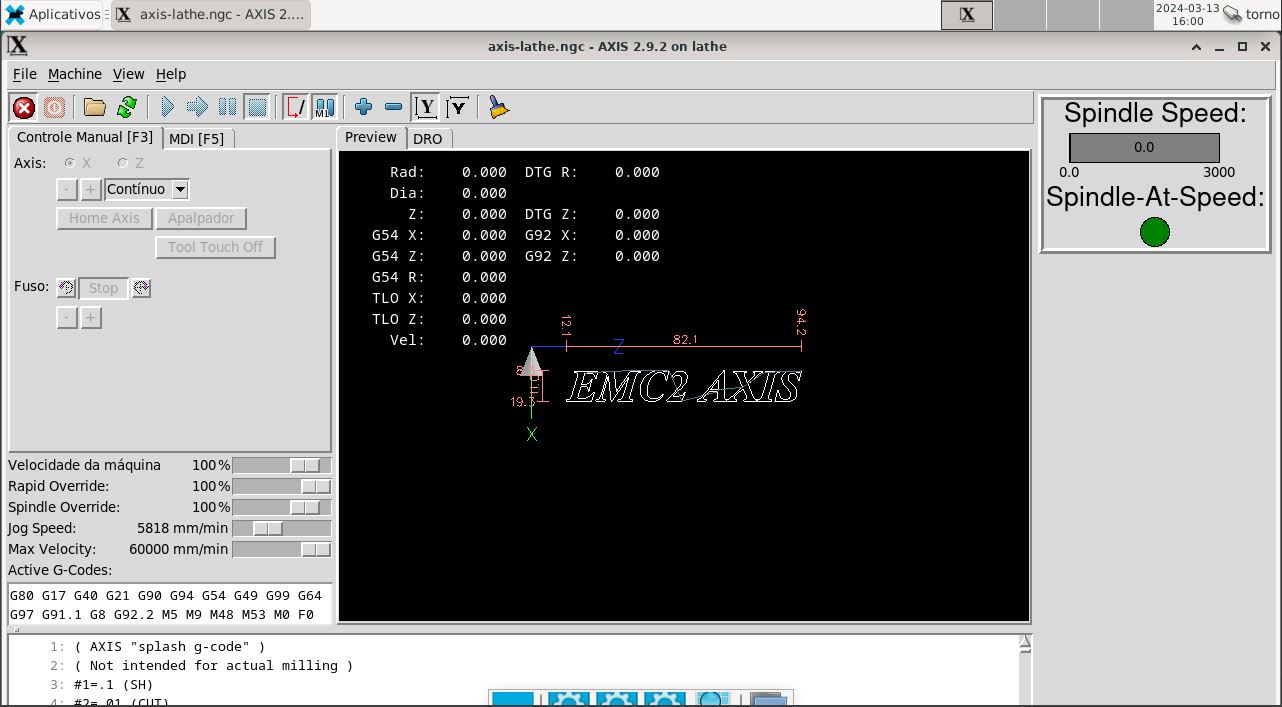
Task: Click the date and time clock
Action: [1188, 14]
